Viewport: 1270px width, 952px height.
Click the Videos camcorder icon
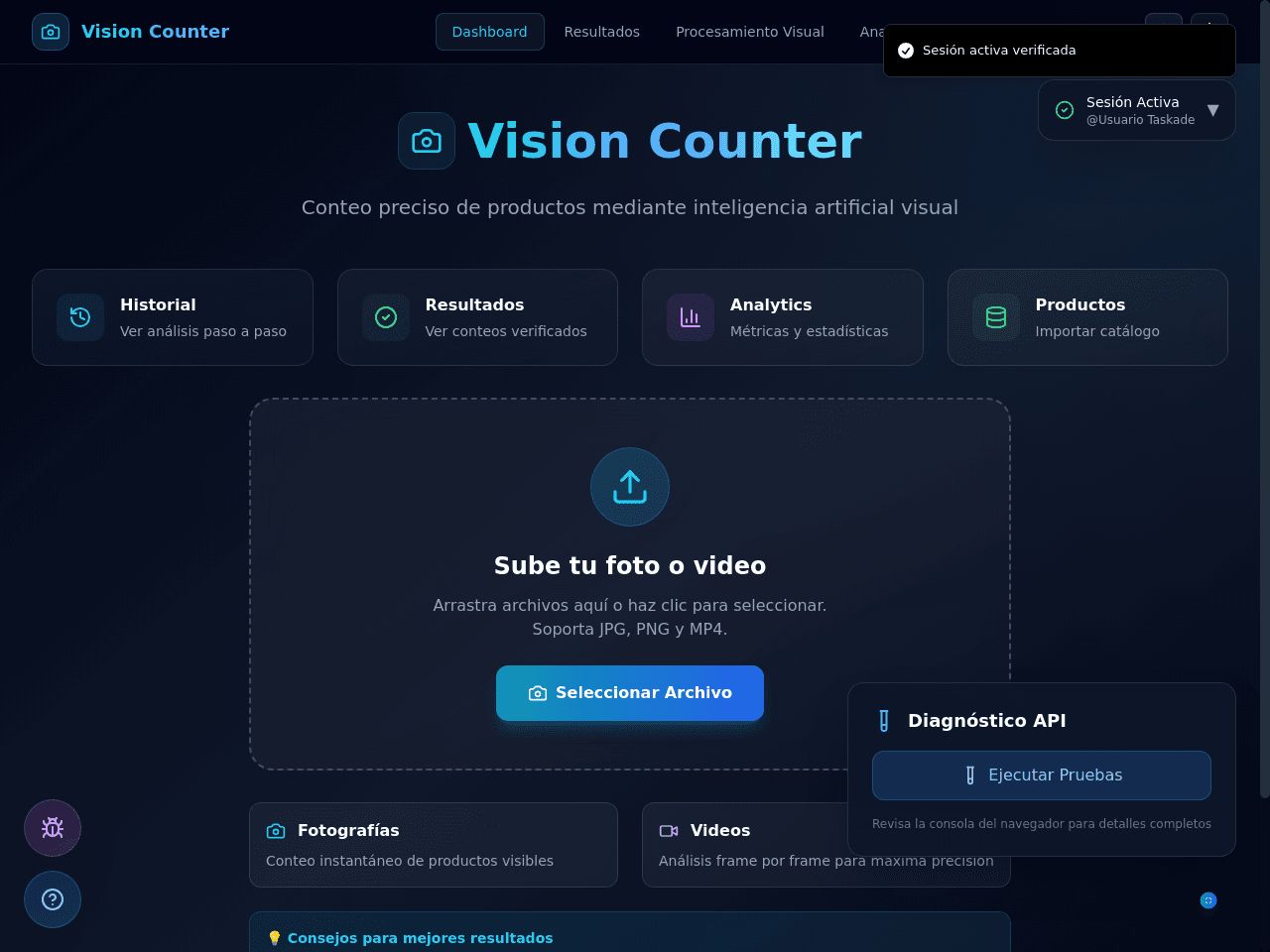669,831
